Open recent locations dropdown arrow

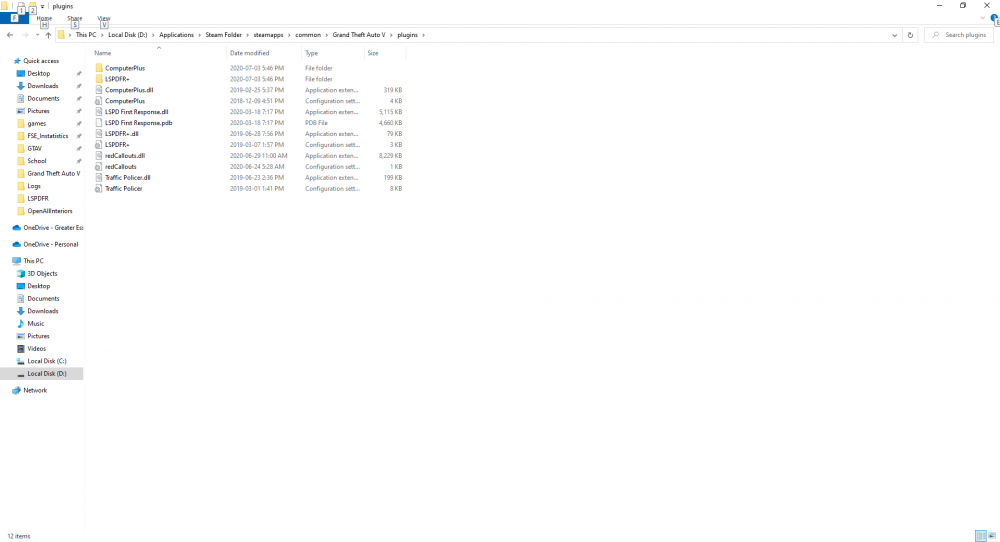[37, 35]
